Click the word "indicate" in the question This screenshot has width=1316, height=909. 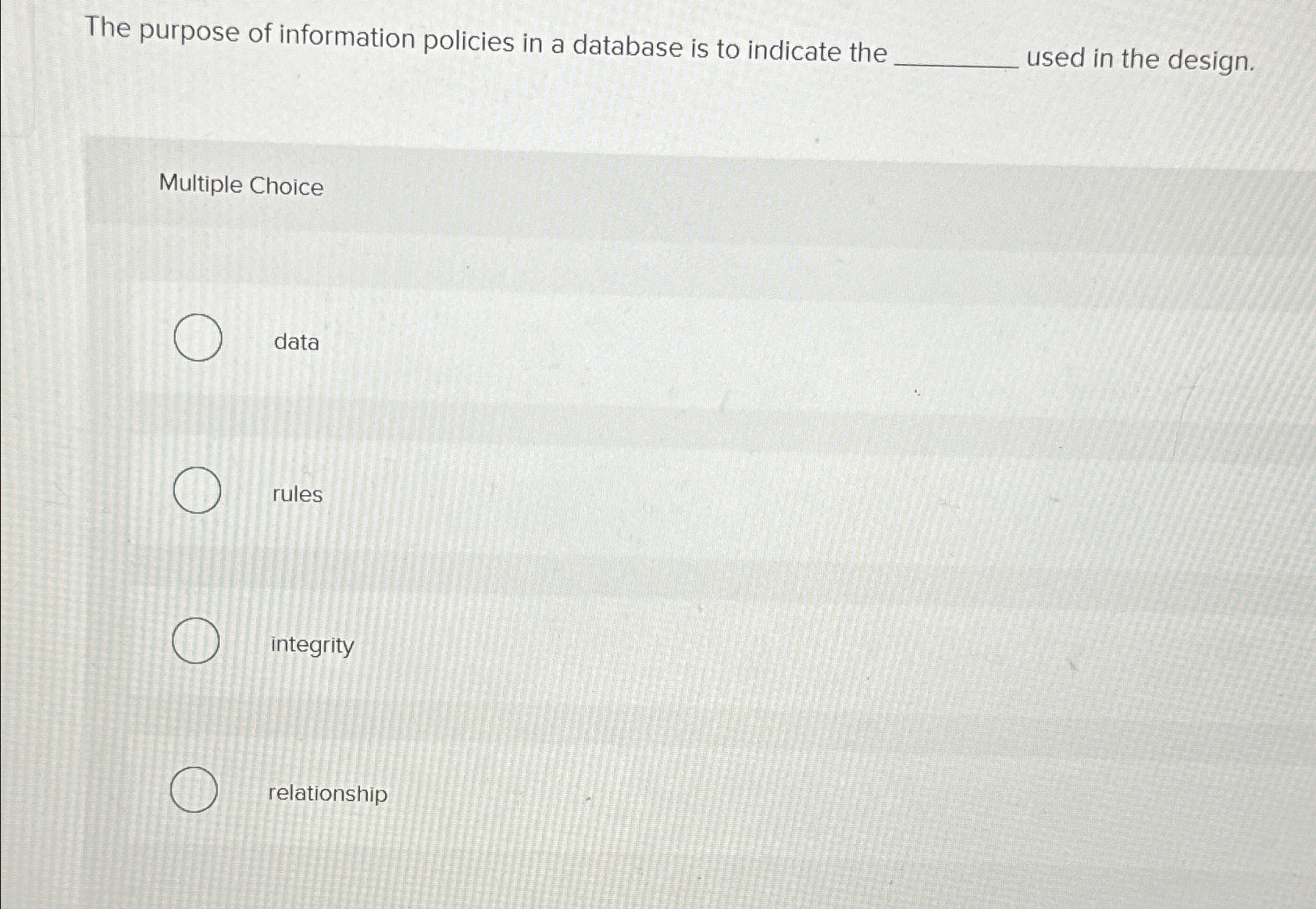(x=793, y=51)
